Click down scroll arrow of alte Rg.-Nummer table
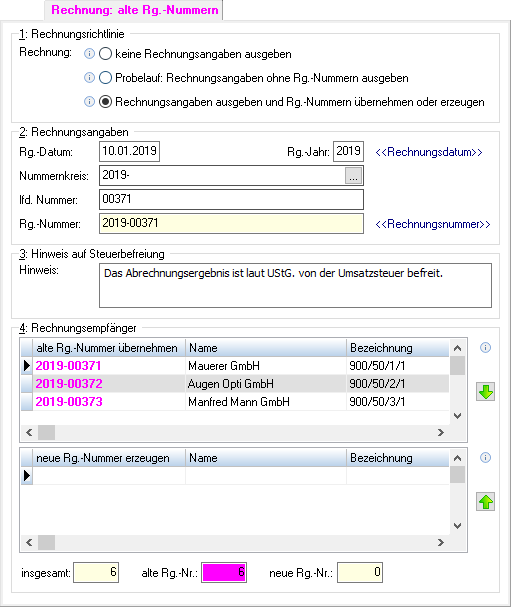Image resolution: width=511 pixels, height=607 pixels. (458, 416)
